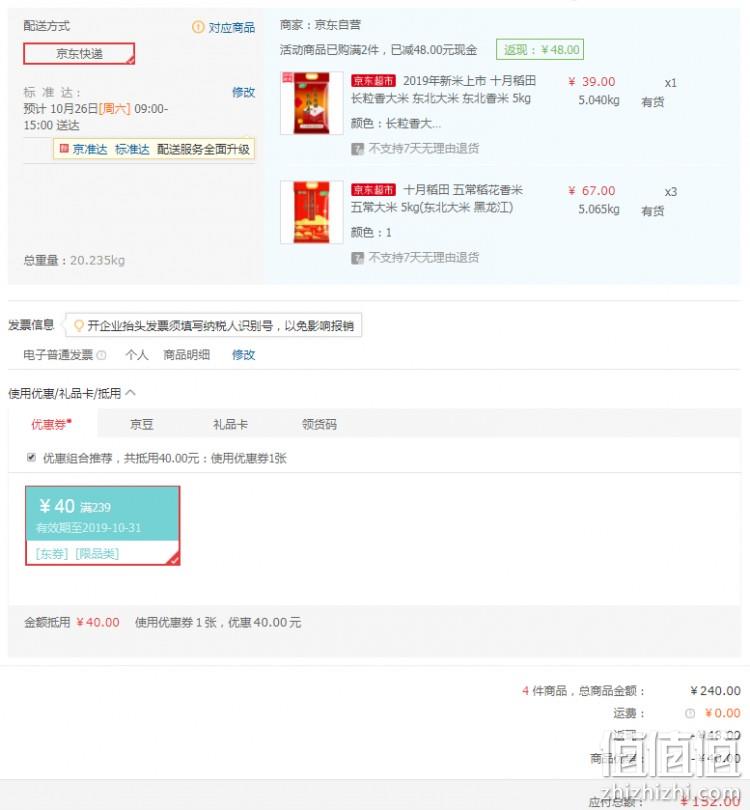Select the ¥40 满239 coupon card
The image size is (750, 810).
click(x=103, y=526)
